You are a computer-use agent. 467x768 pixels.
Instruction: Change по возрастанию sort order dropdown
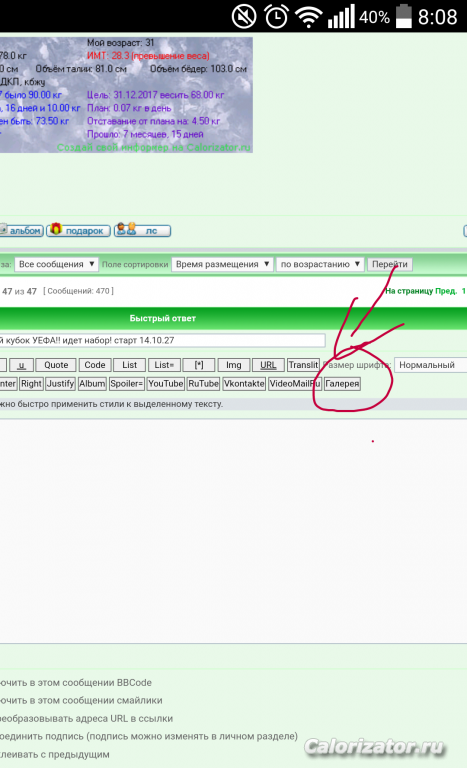tap(320, 264)
